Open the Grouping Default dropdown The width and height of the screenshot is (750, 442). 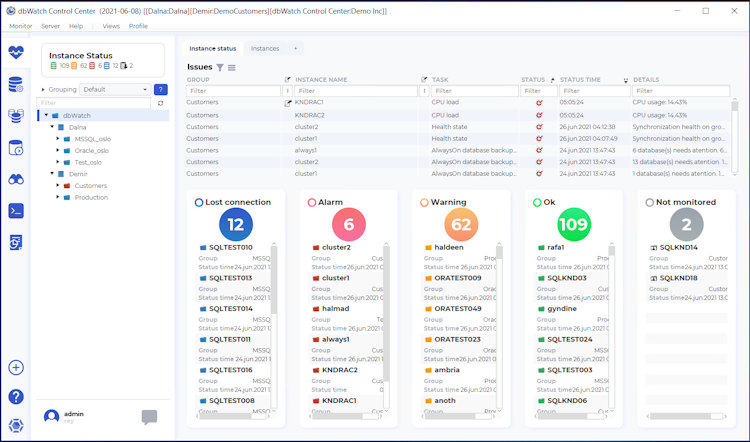[x=115, y=89]
